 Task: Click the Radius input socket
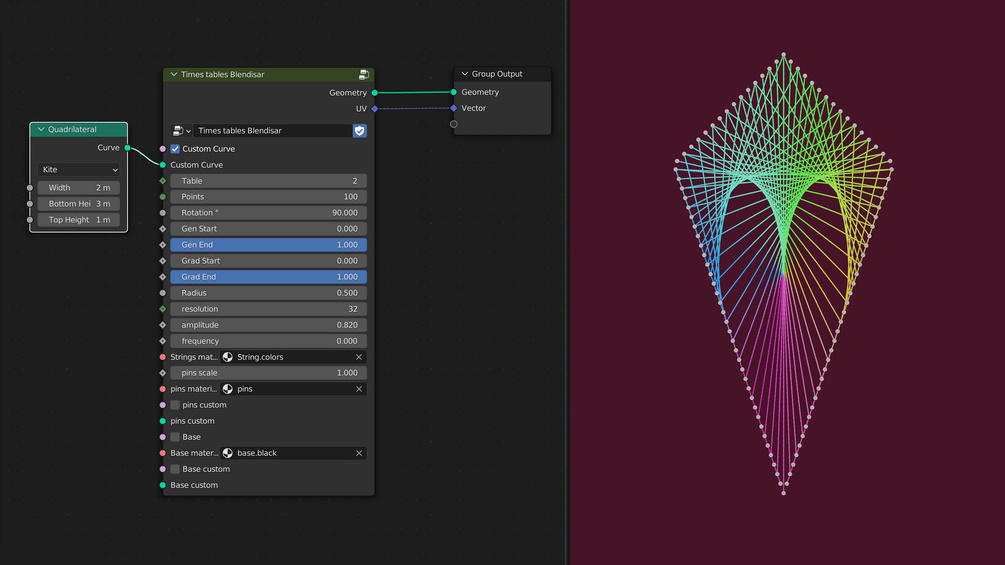click(163, 293)
